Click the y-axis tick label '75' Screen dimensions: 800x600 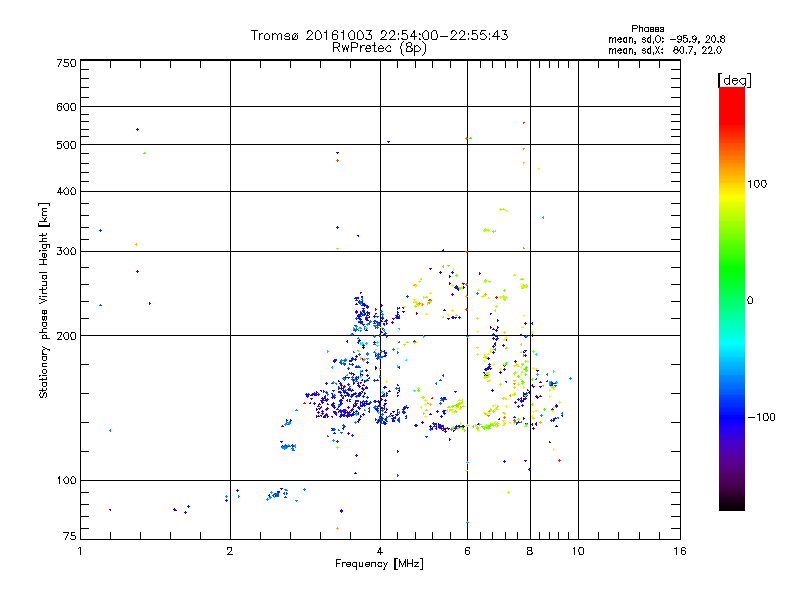pos(70,536)
